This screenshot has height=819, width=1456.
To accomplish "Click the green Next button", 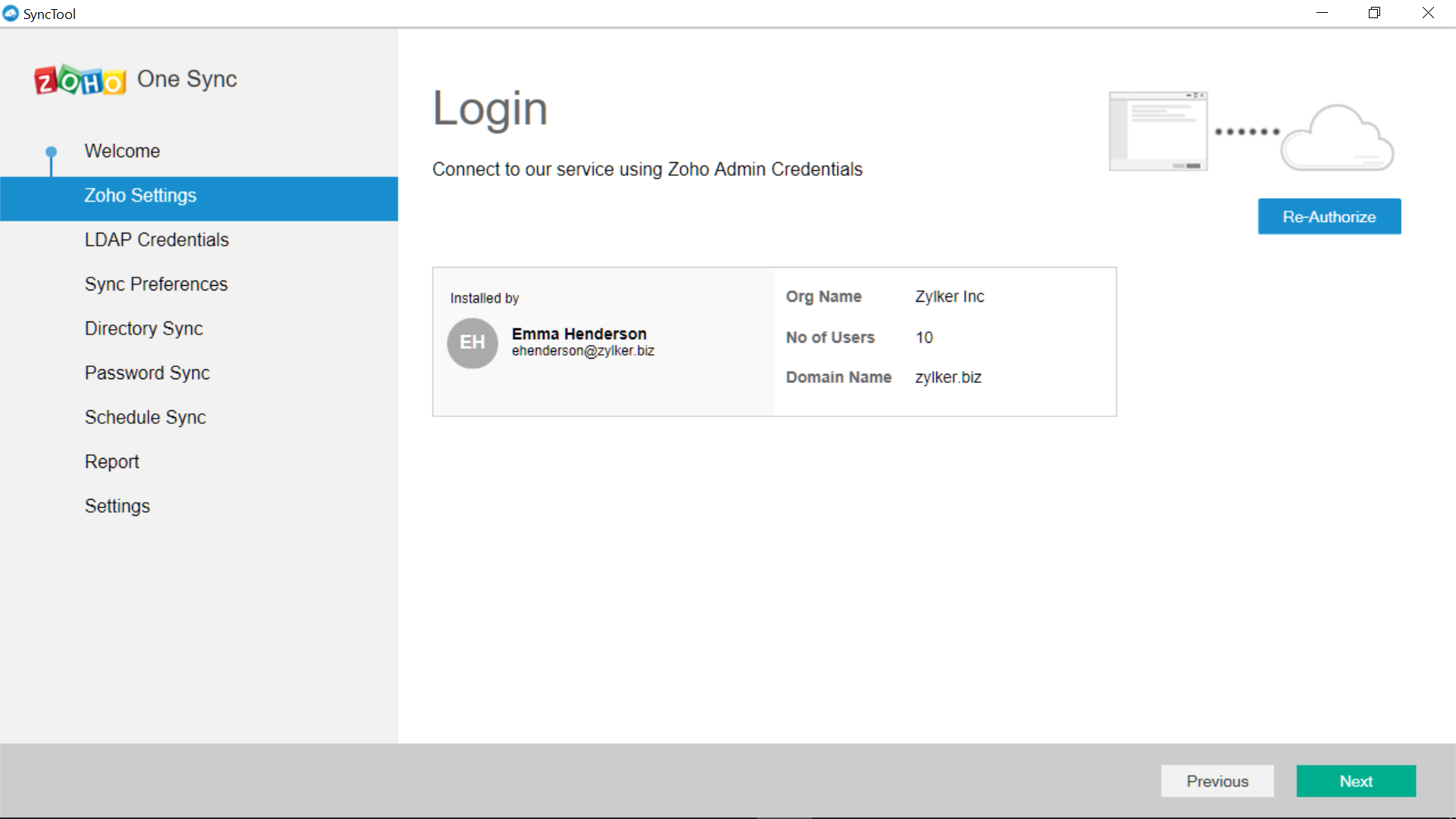I will [x=1355, y=781].
